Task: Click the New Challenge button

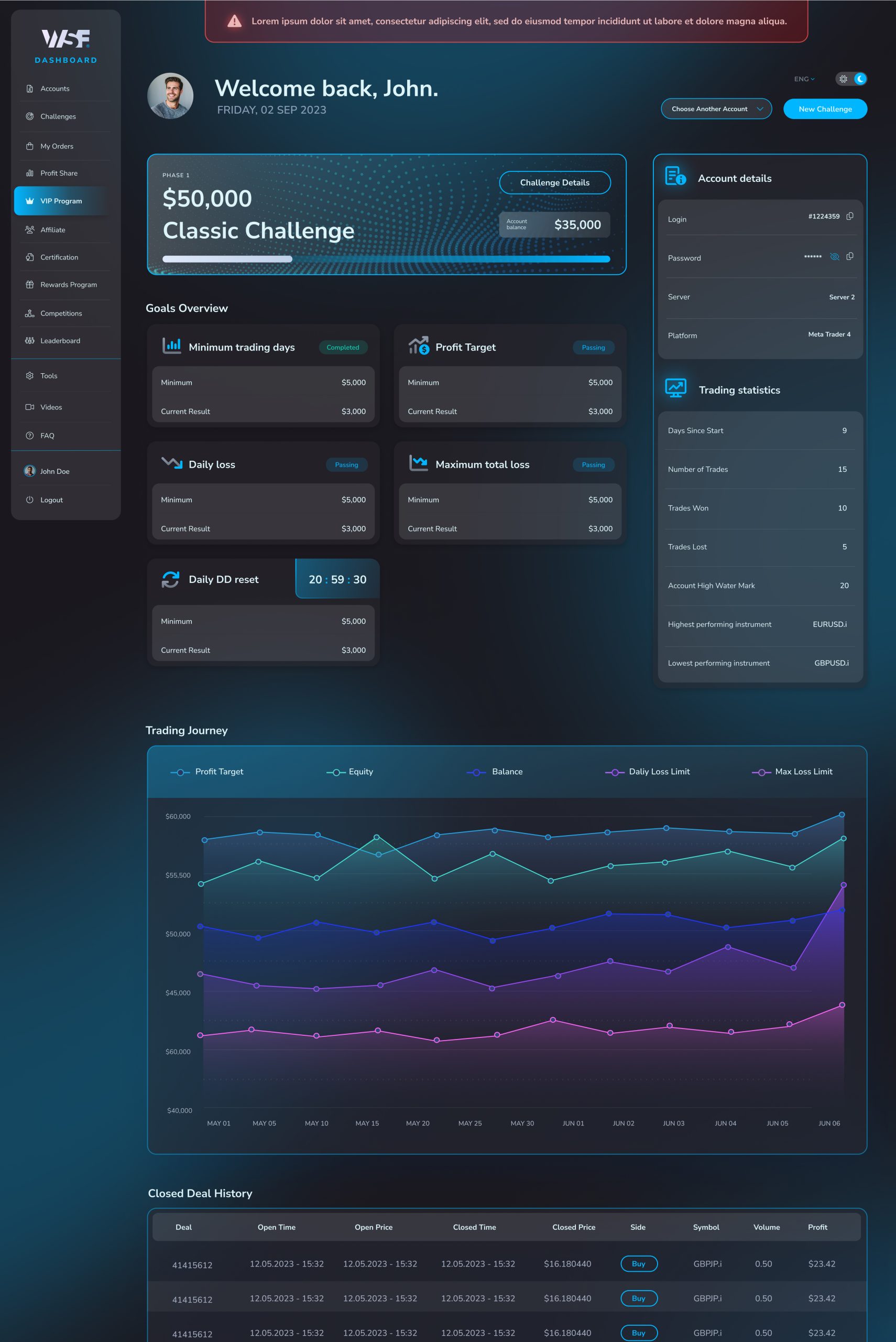Action: coord(825,109)
